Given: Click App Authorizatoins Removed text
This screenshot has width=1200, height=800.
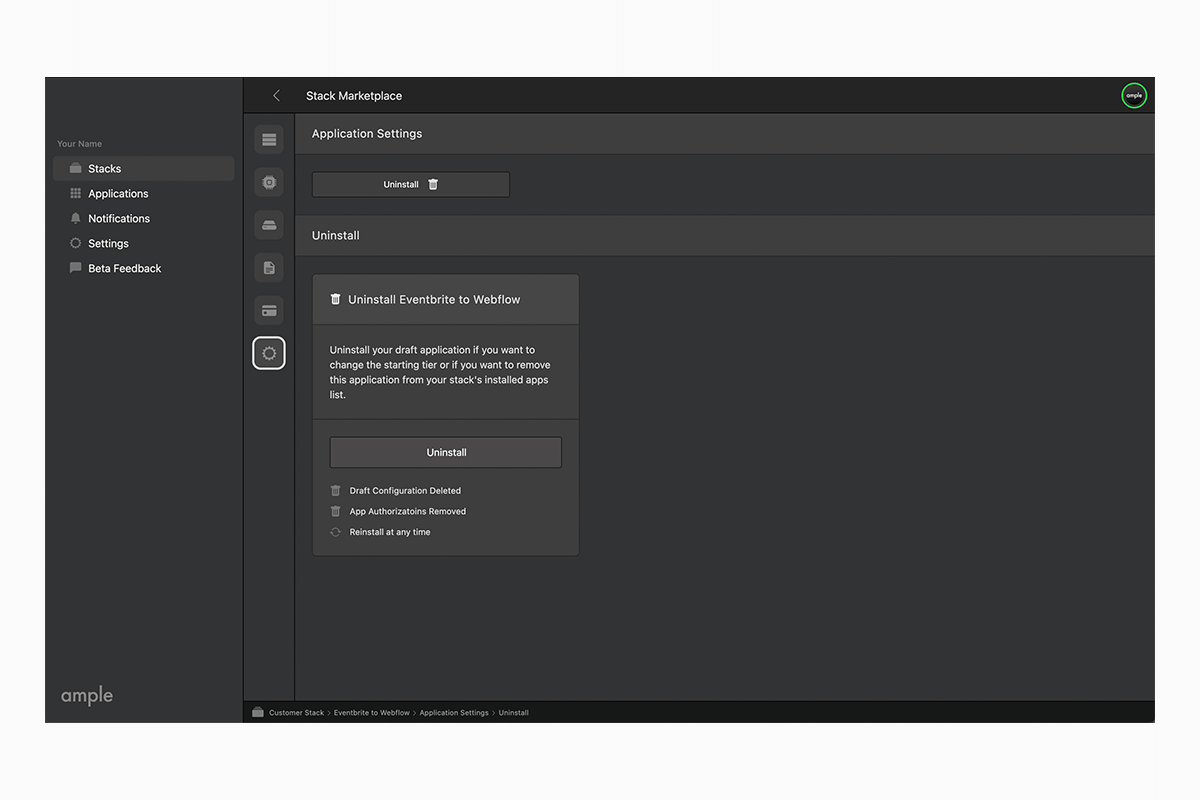Looking at the screenshot, I should click(x=408, y=512).
